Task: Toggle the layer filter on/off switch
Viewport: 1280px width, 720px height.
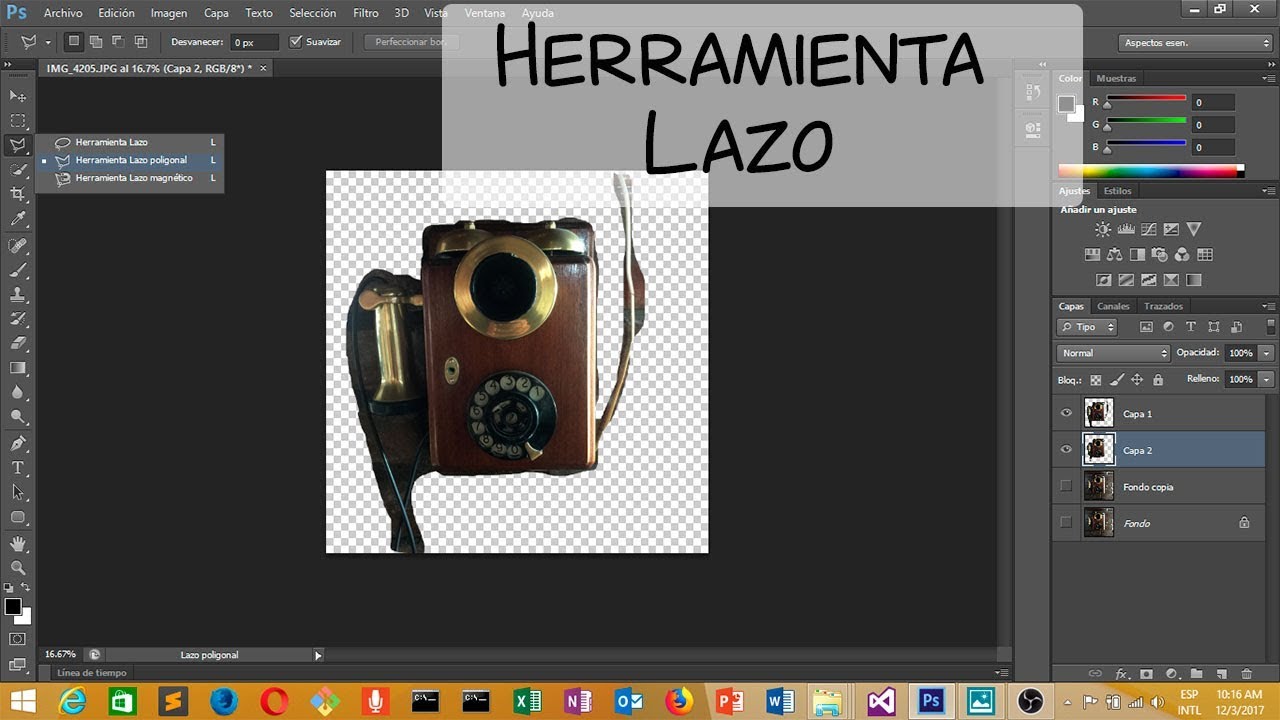Action: (x=1271, y=327)
